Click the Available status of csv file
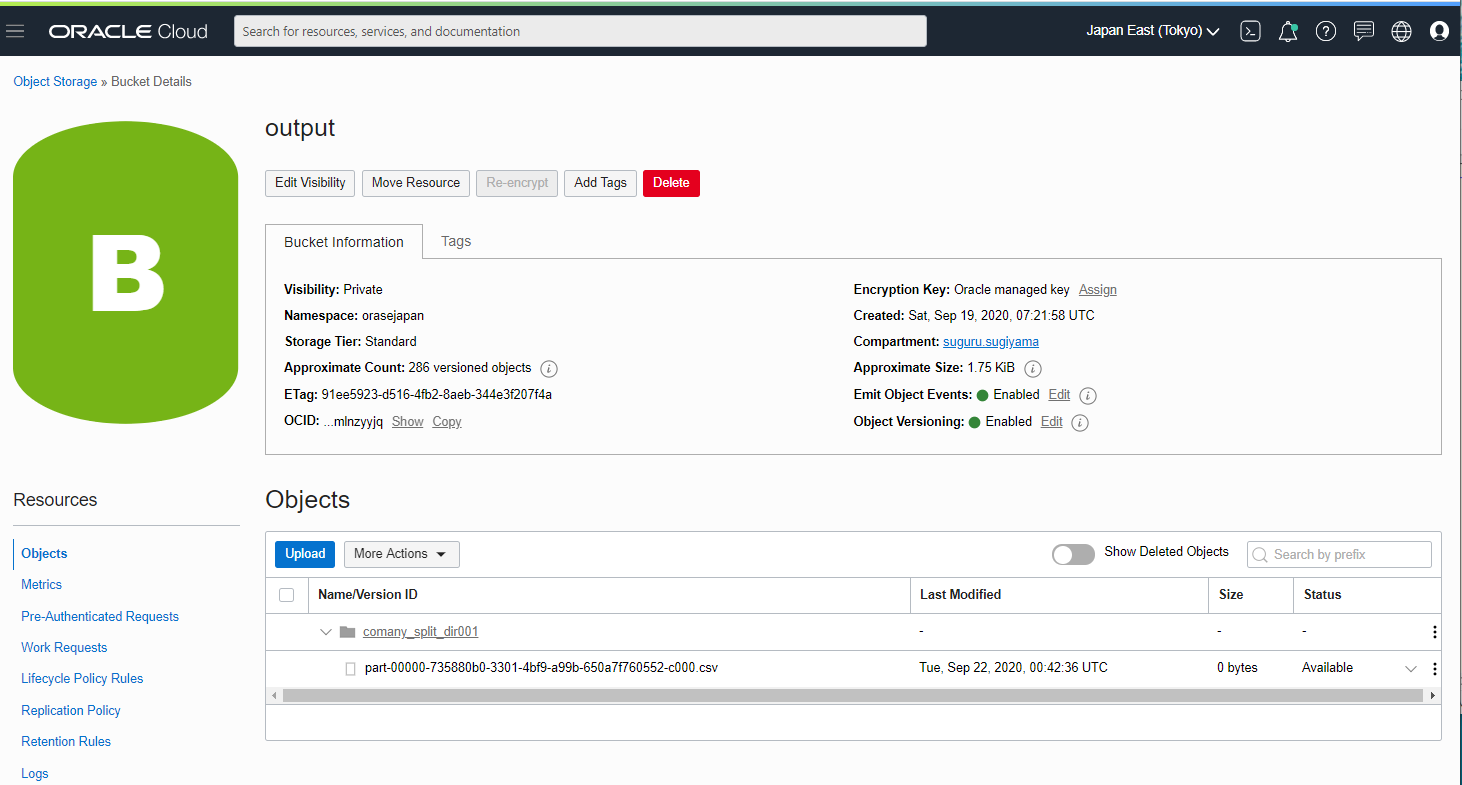1462x785 pixels. (x=1327, y=668)
